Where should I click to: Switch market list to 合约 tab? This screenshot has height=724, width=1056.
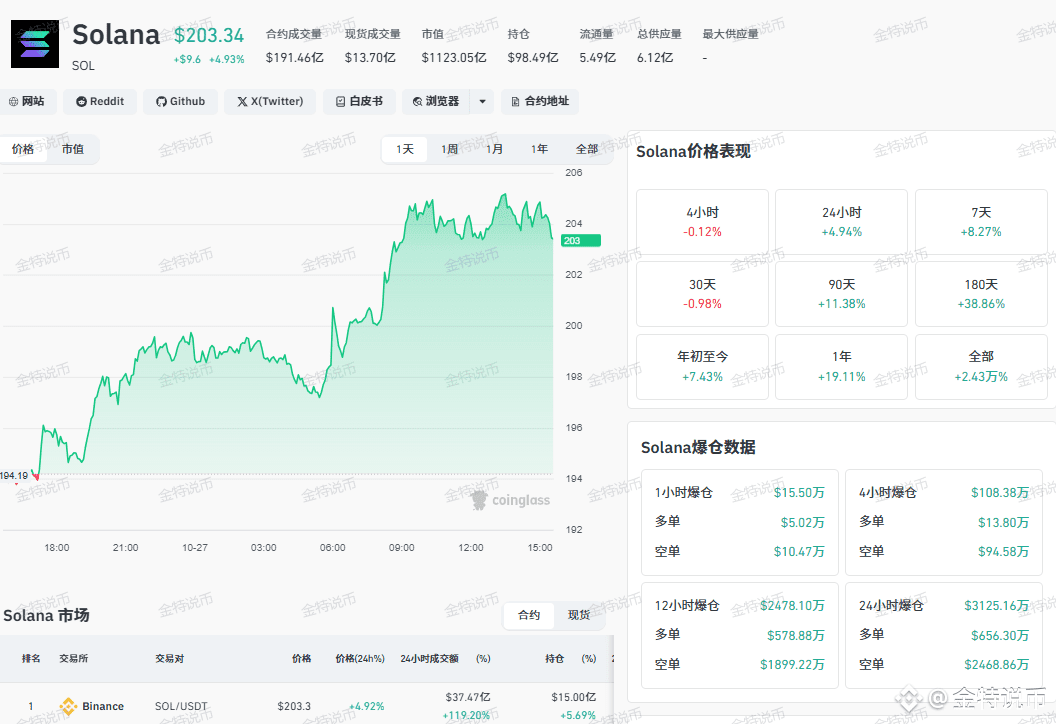[529, 615]
